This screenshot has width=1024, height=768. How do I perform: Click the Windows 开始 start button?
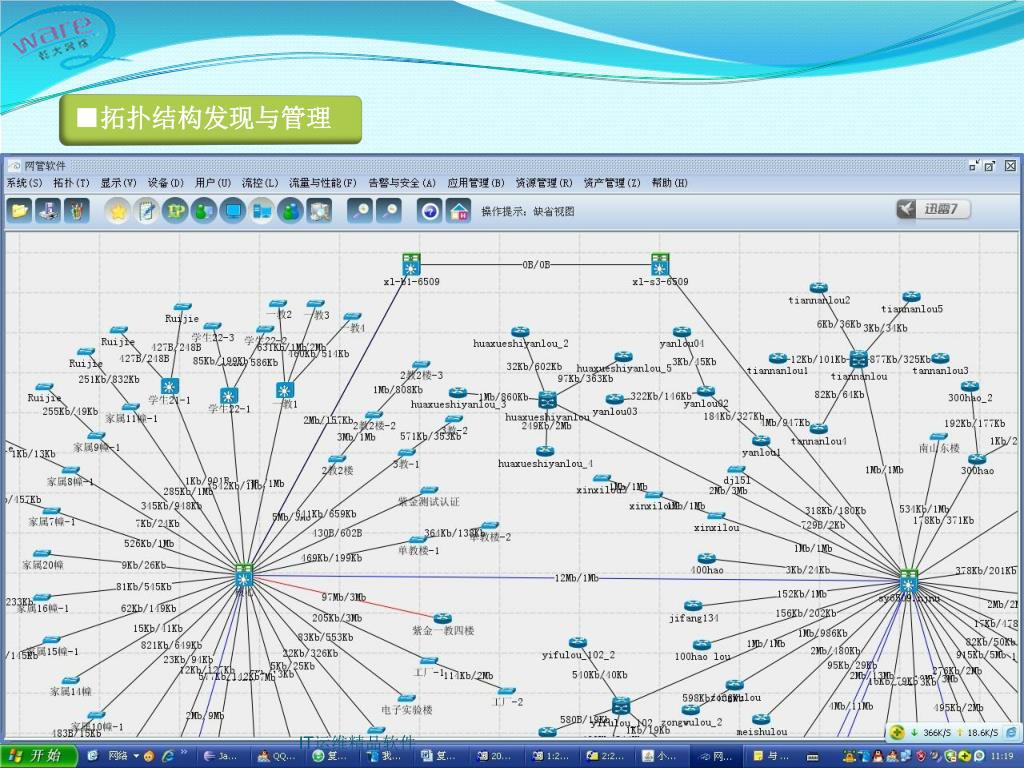(39, 756)
